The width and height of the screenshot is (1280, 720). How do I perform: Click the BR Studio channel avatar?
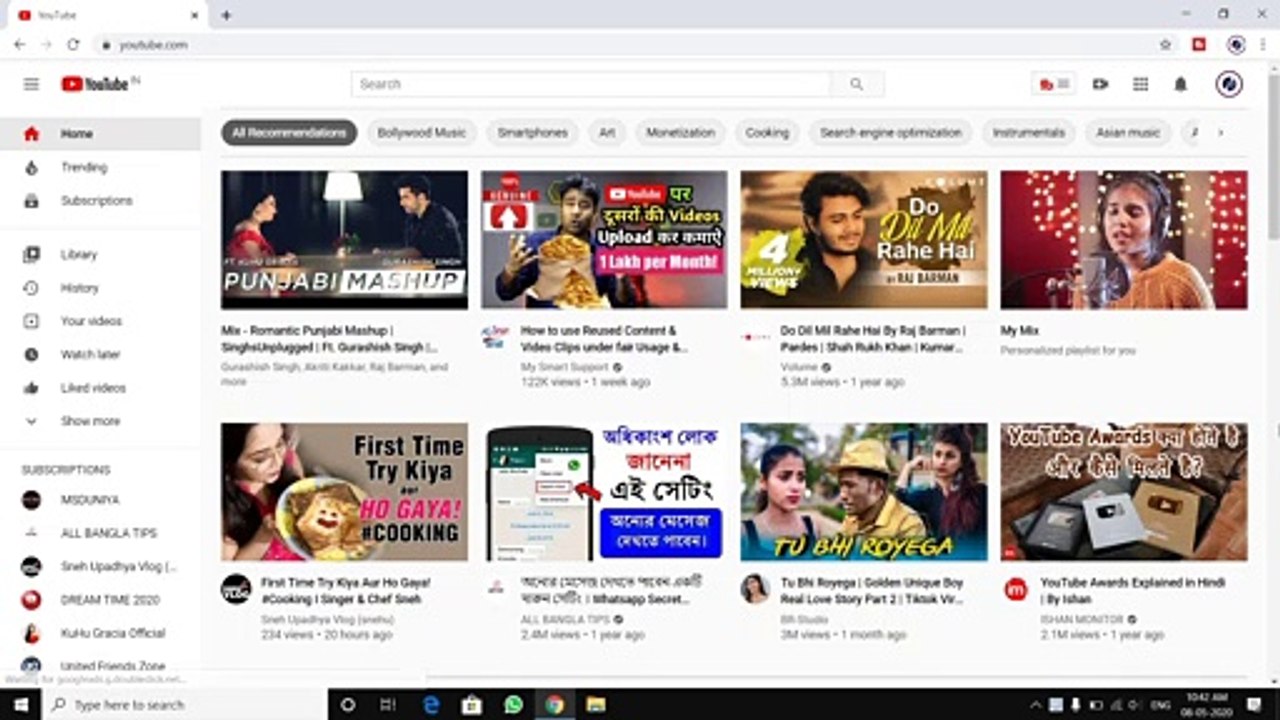coord(755,589)
